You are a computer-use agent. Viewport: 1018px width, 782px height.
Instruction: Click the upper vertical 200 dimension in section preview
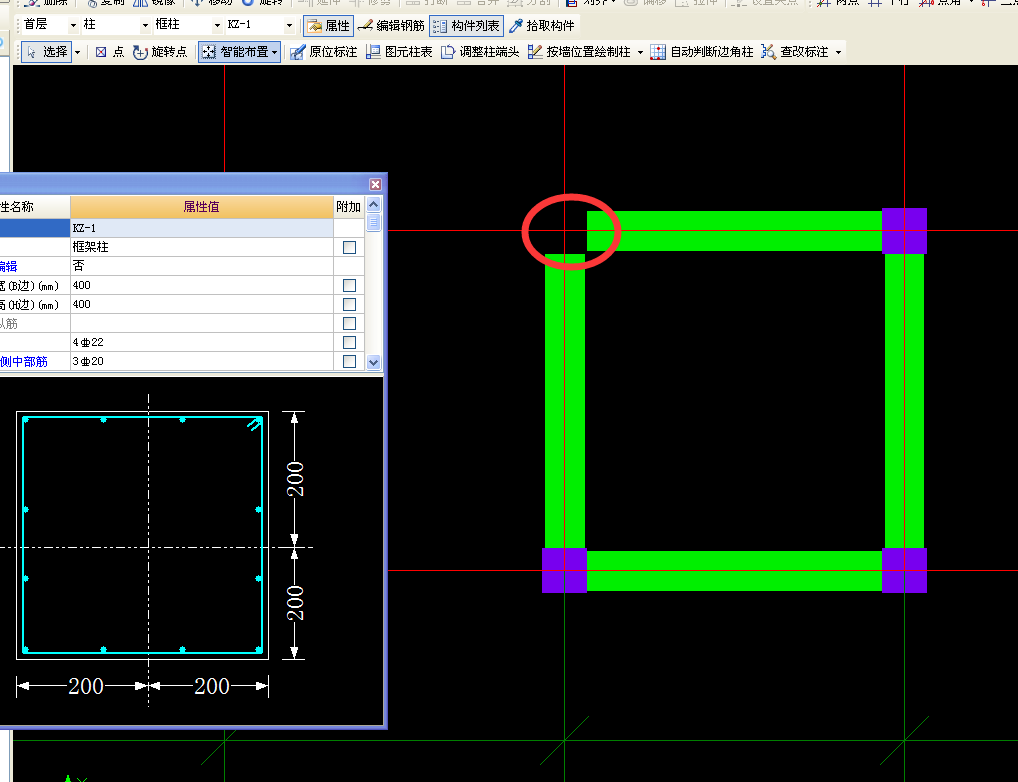point(295,479)
